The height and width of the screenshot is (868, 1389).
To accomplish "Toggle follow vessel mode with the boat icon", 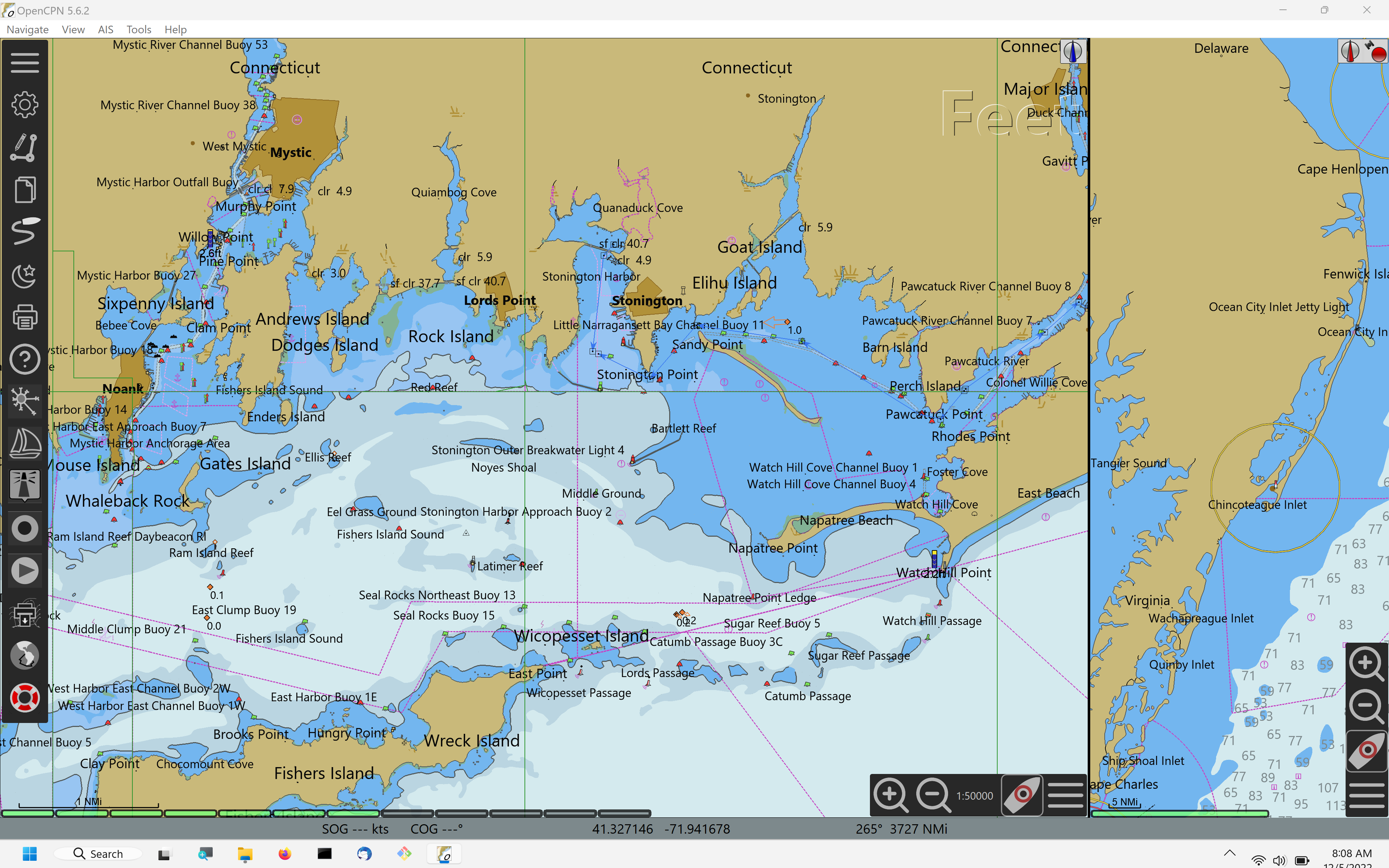I will coord(25,443).
